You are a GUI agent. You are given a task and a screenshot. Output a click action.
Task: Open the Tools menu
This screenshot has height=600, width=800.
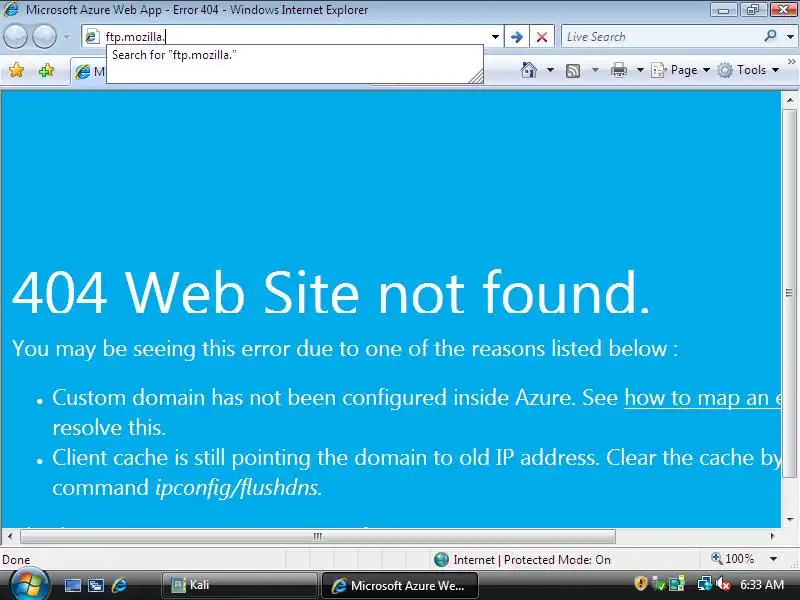748,70
